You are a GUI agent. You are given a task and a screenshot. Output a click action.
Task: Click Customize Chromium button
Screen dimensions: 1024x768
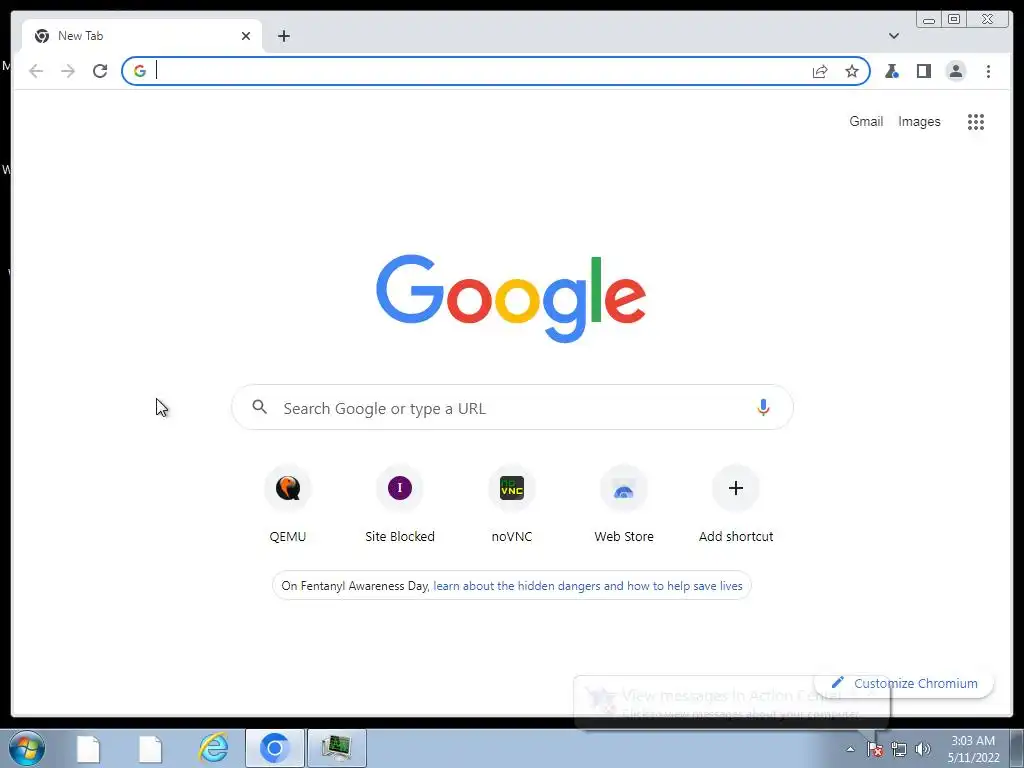pos(904,683)
